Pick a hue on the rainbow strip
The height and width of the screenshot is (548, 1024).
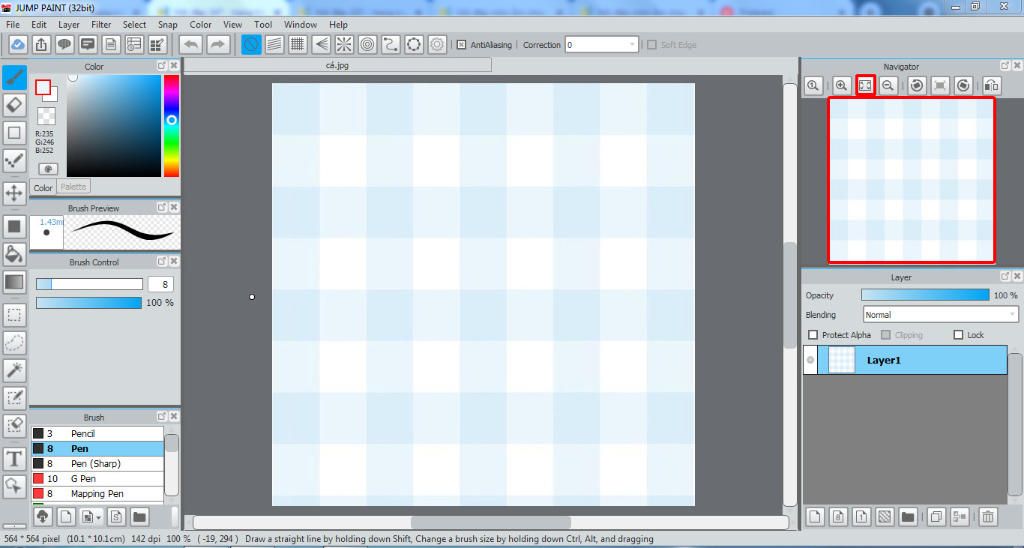[171, 125]
